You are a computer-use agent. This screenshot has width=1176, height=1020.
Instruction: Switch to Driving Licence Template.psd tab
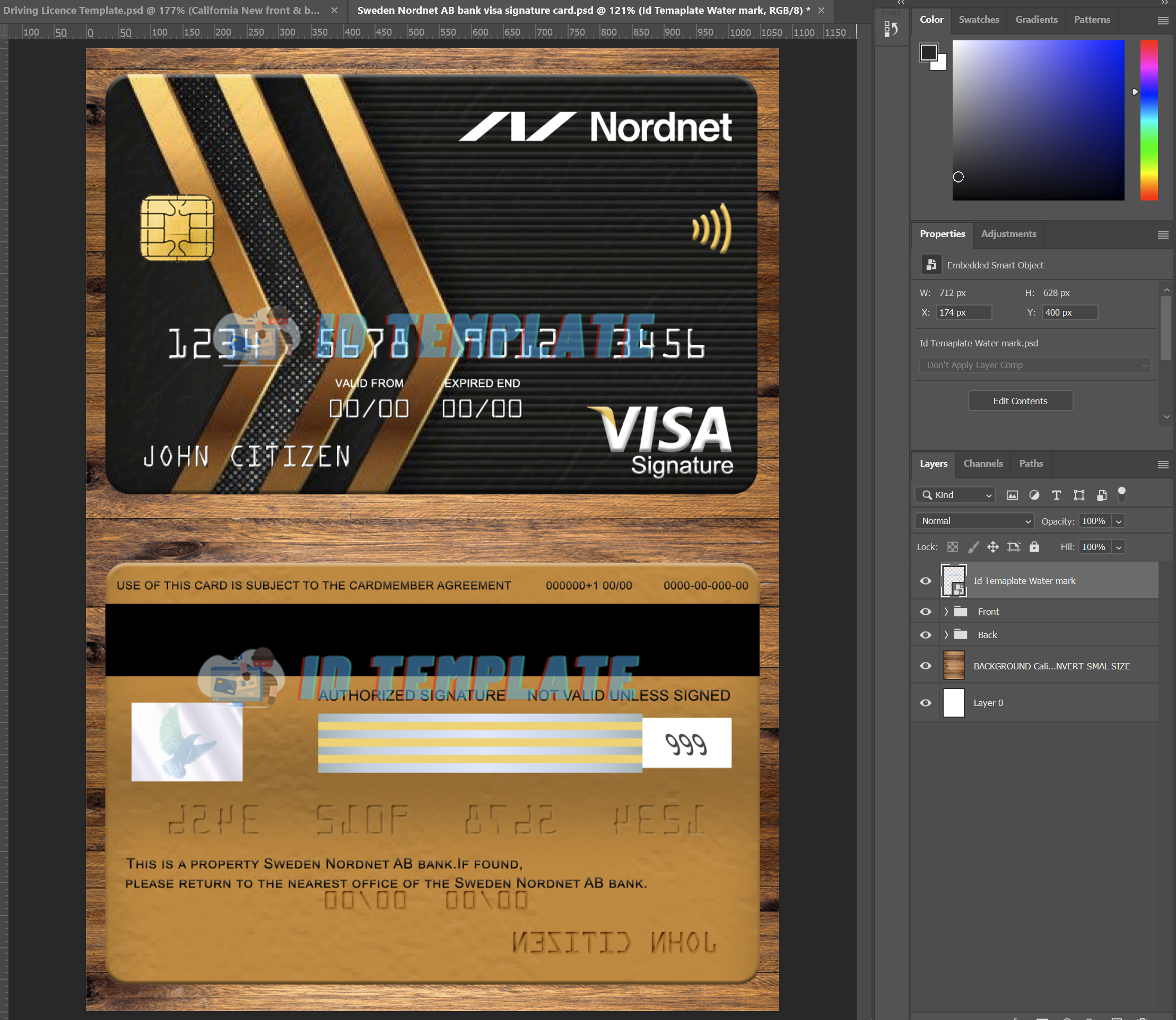[161, 10]
